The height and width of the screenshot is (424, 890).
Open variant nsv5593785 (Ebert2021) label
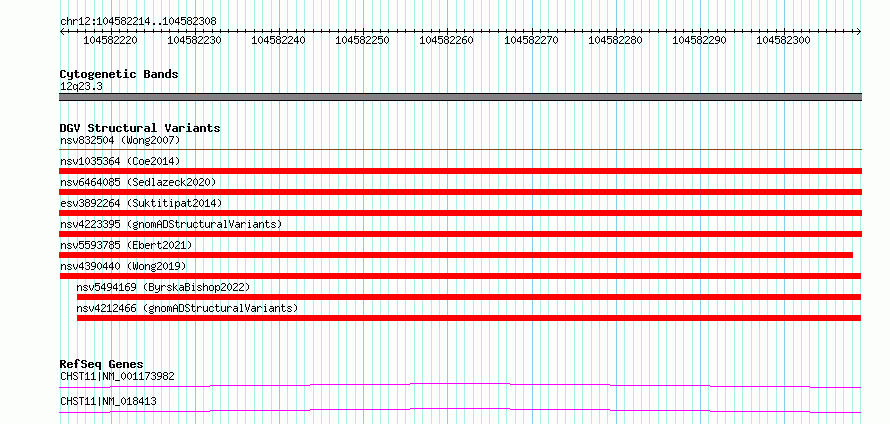tap(126, 245)
